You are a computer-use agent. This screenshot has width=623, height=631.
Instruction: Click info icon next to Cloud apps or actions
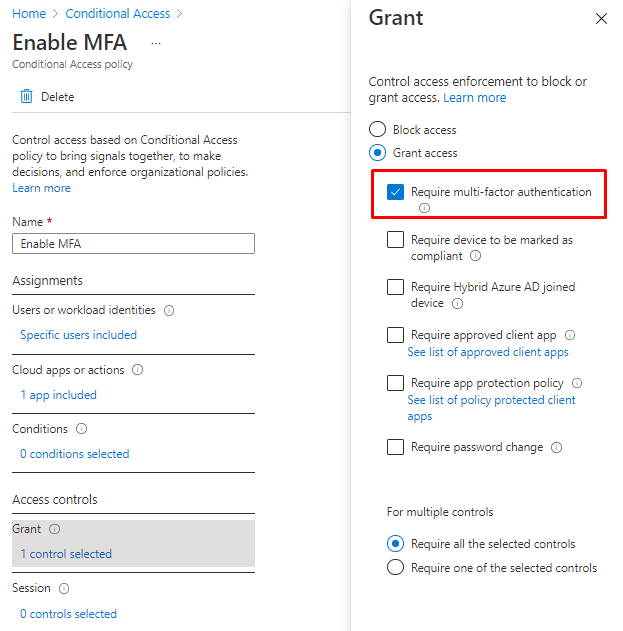click(x=138, y=370)
